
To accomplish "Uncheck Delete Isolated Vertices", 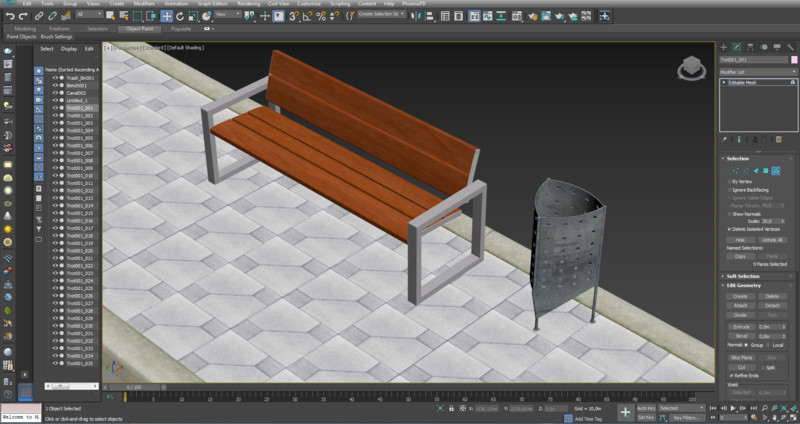I will tap(730, 228).
